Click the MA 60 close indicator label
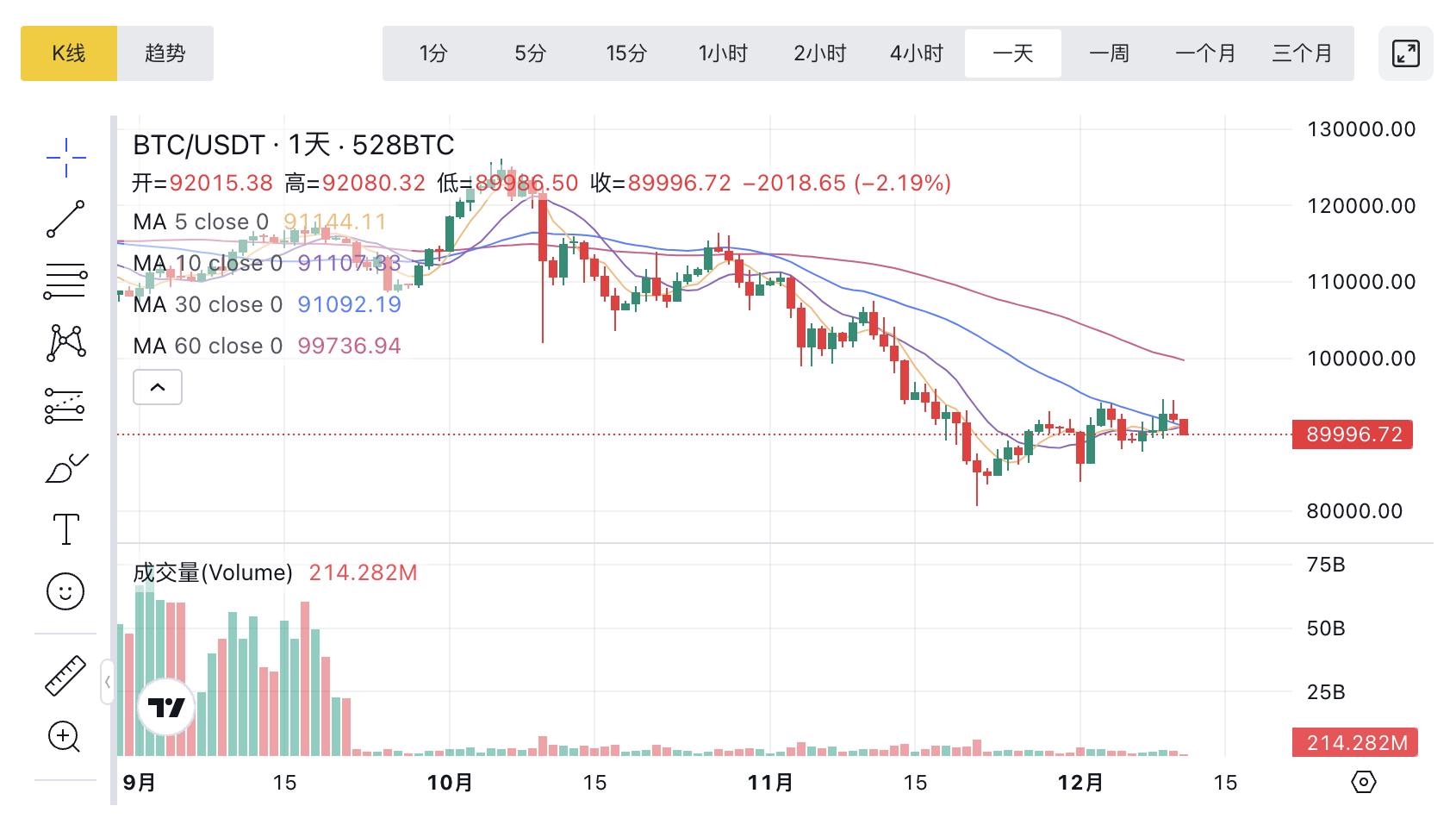This screenshot has height=831, width=1456. tap(208, 346)
